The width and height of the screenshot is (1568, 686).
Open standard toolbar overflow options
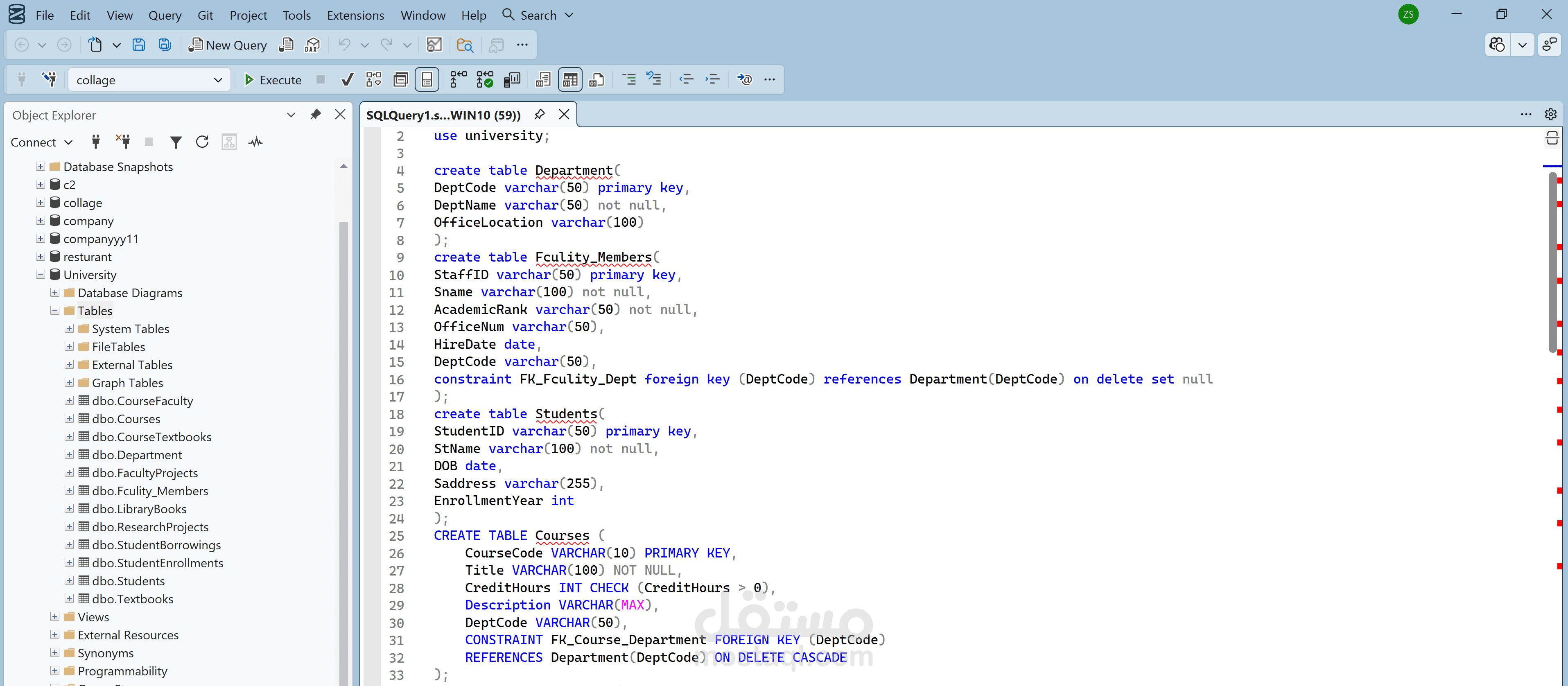tap(522, 45)
